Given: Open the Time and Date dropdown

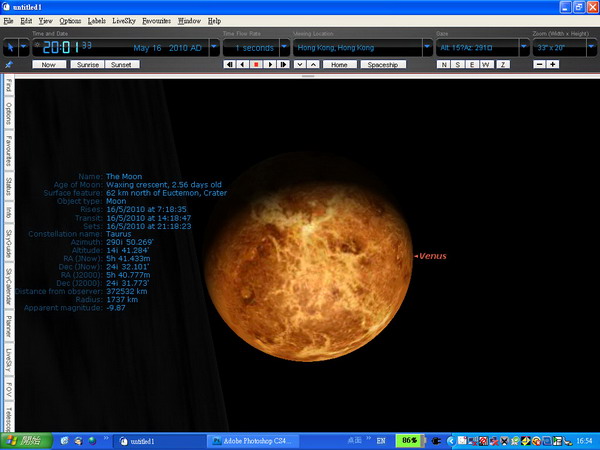Looking at the screenshot, I should [213, 47].
